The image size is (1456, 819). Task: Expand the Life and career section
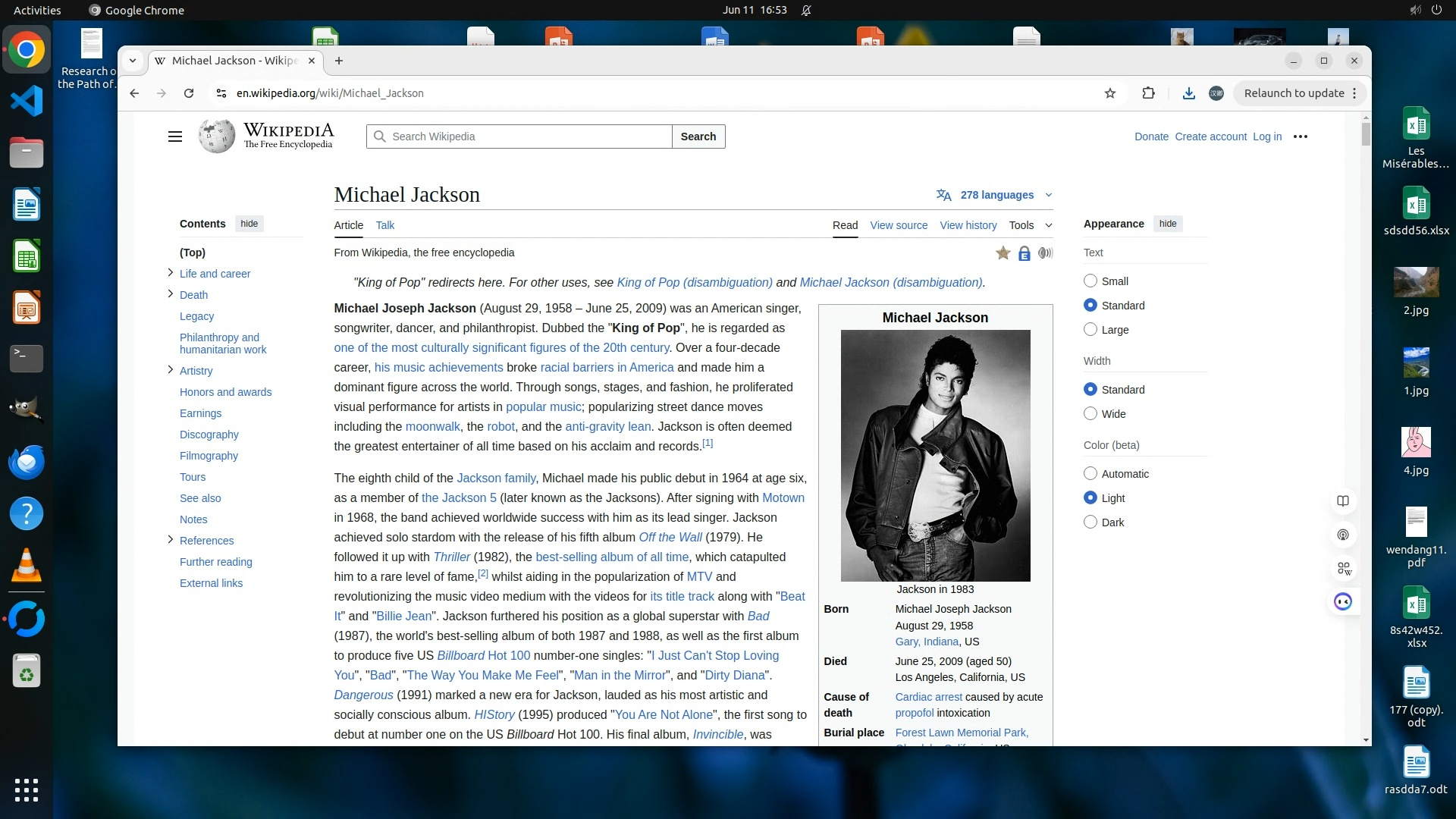(170, 273)
